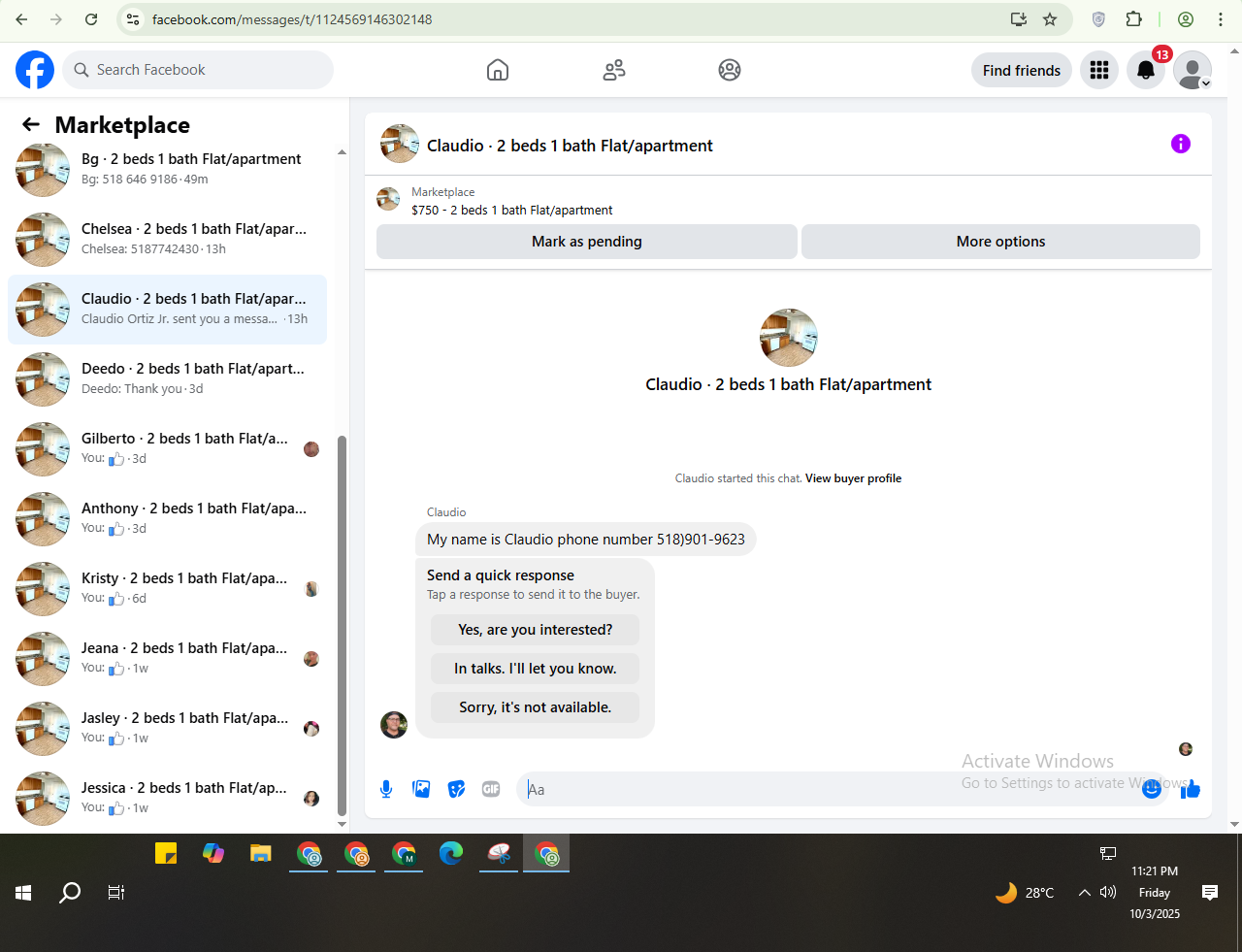Image resolution: width=1242 pixels, height=952 pixels.
Task: Open notifications bell with 13 alerts
Action: 1146,70
